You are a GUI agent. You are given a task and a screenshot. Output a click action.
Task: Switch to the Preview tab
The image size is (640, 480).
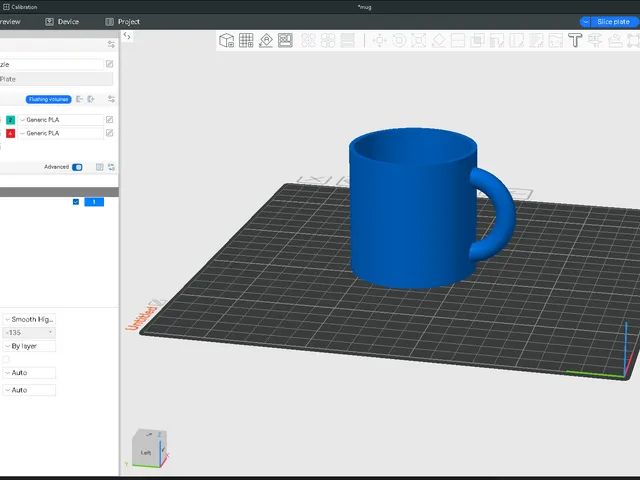pos(10,22)
